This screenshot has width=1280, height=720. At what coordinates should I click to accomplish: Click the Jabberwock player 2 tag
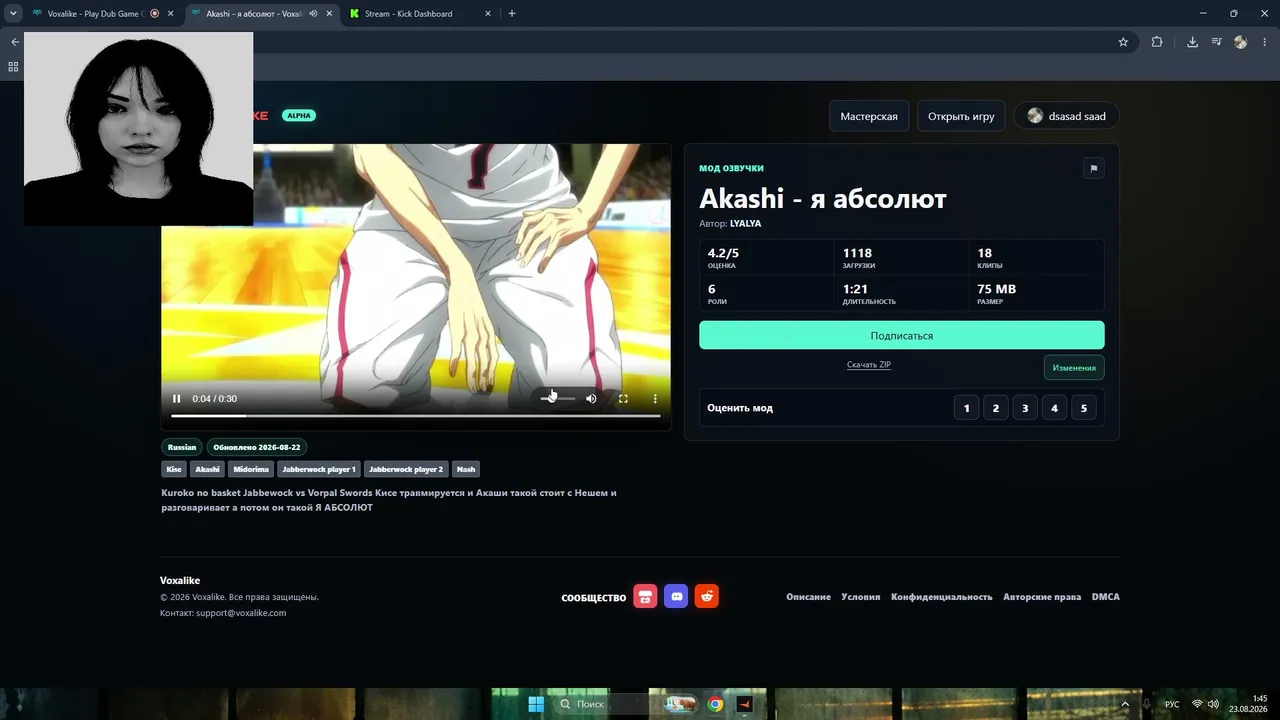tap(406, 469)
